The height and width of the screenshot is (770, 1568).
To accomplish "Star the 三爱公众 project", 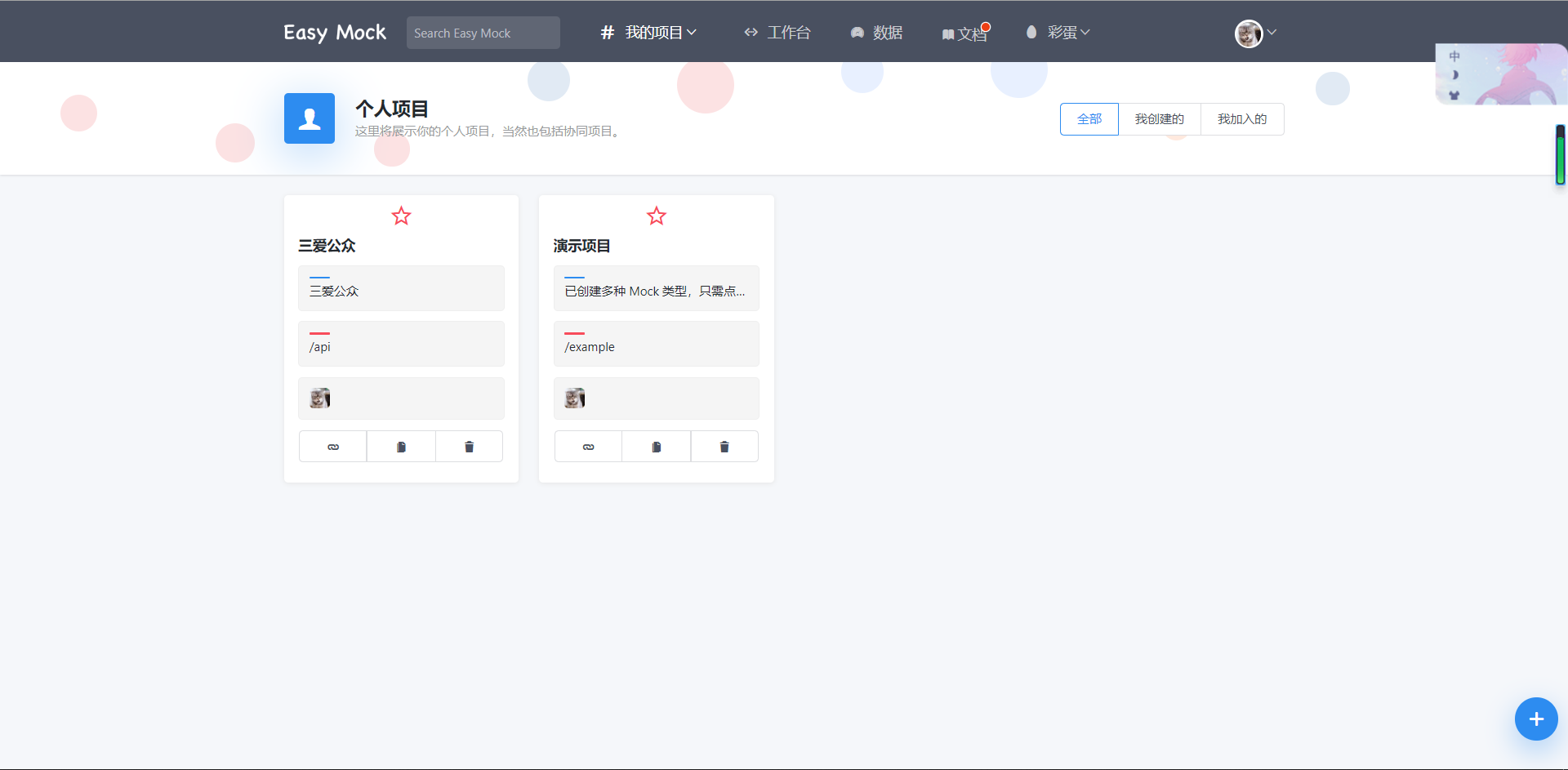I will [401, 216].
